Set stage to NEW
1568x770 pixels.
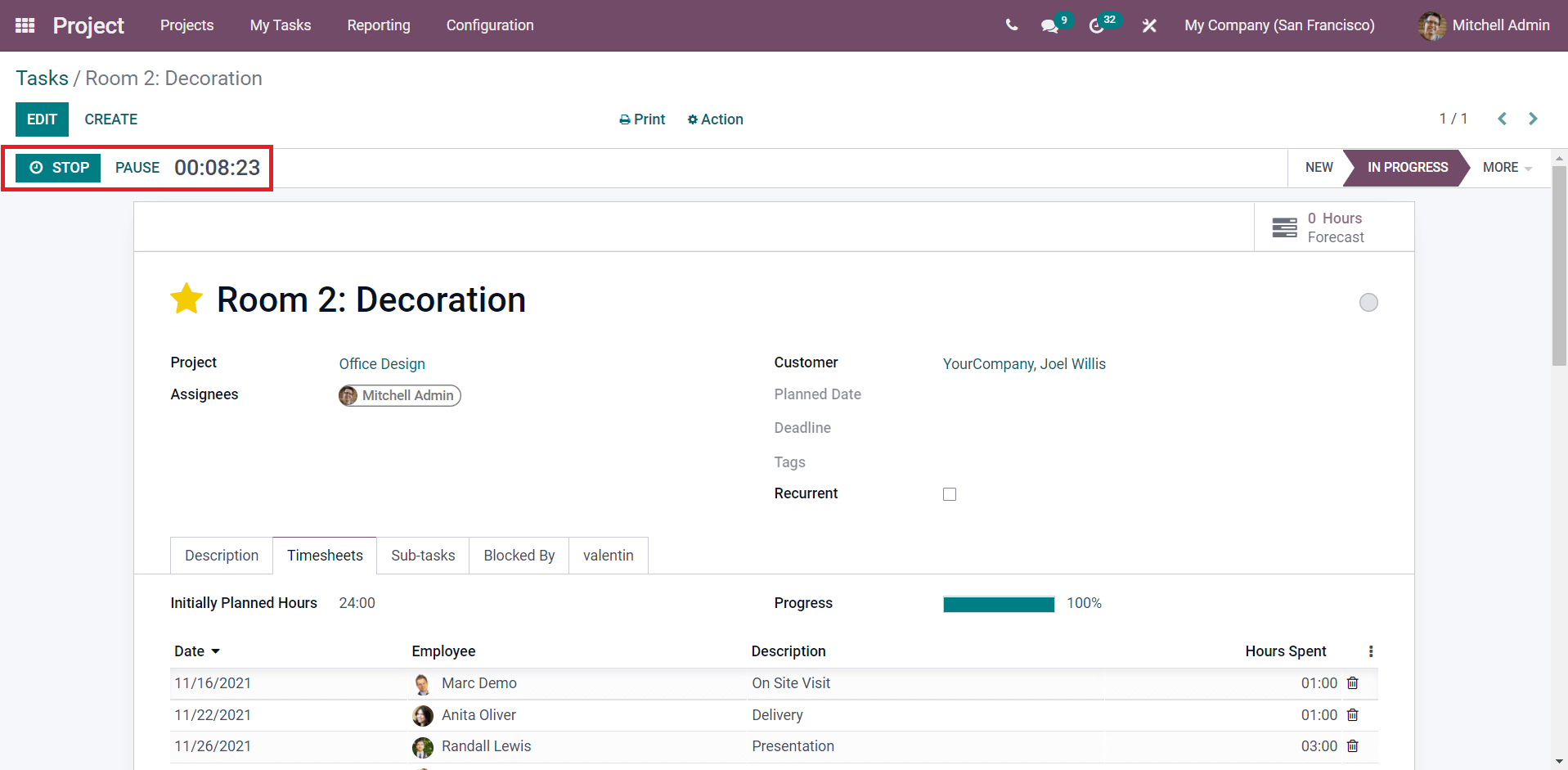coord(1319,167)
